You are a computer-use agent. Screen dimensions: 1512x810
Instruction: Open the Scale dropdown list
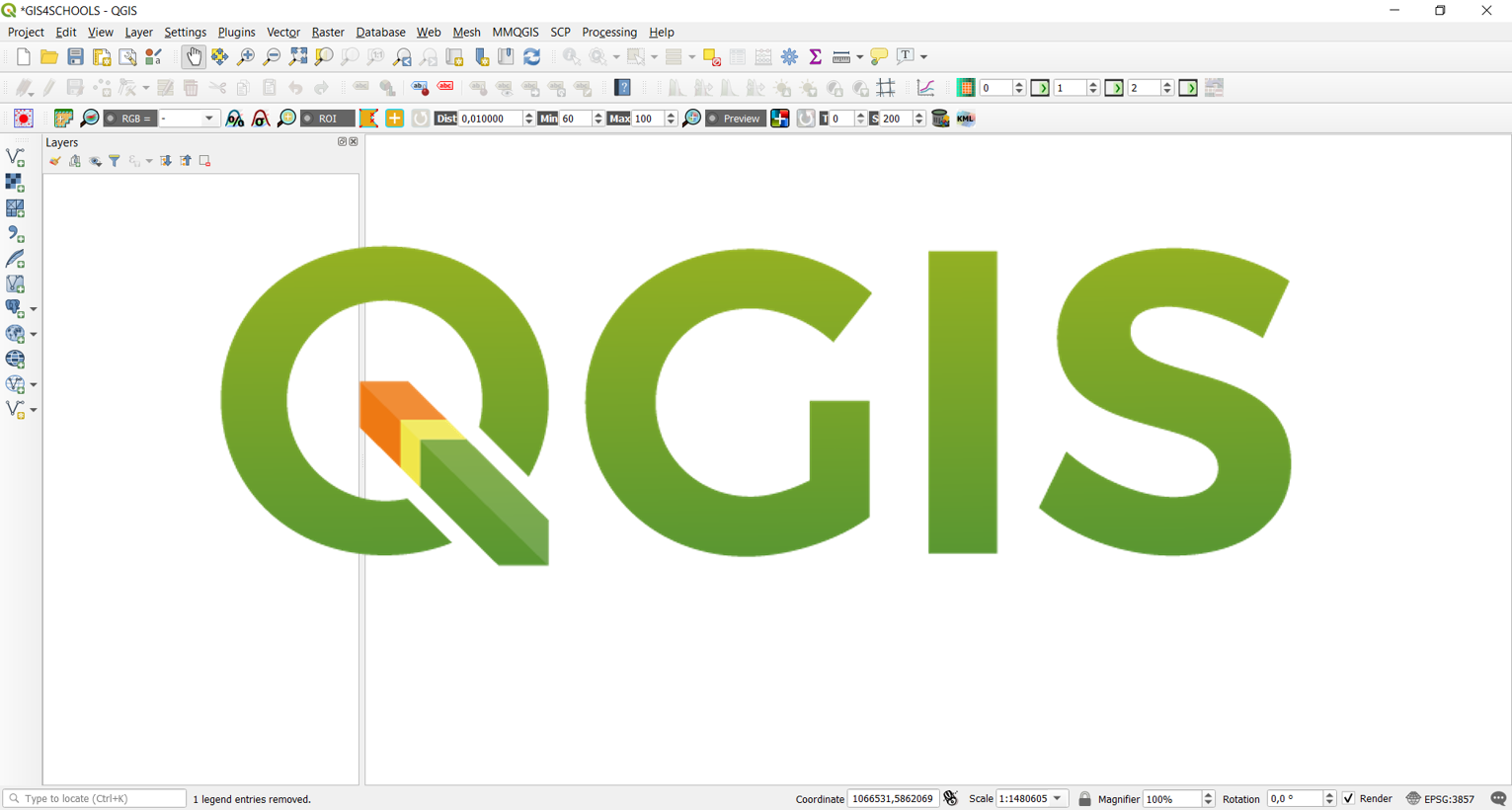(x=1058, y=798)
